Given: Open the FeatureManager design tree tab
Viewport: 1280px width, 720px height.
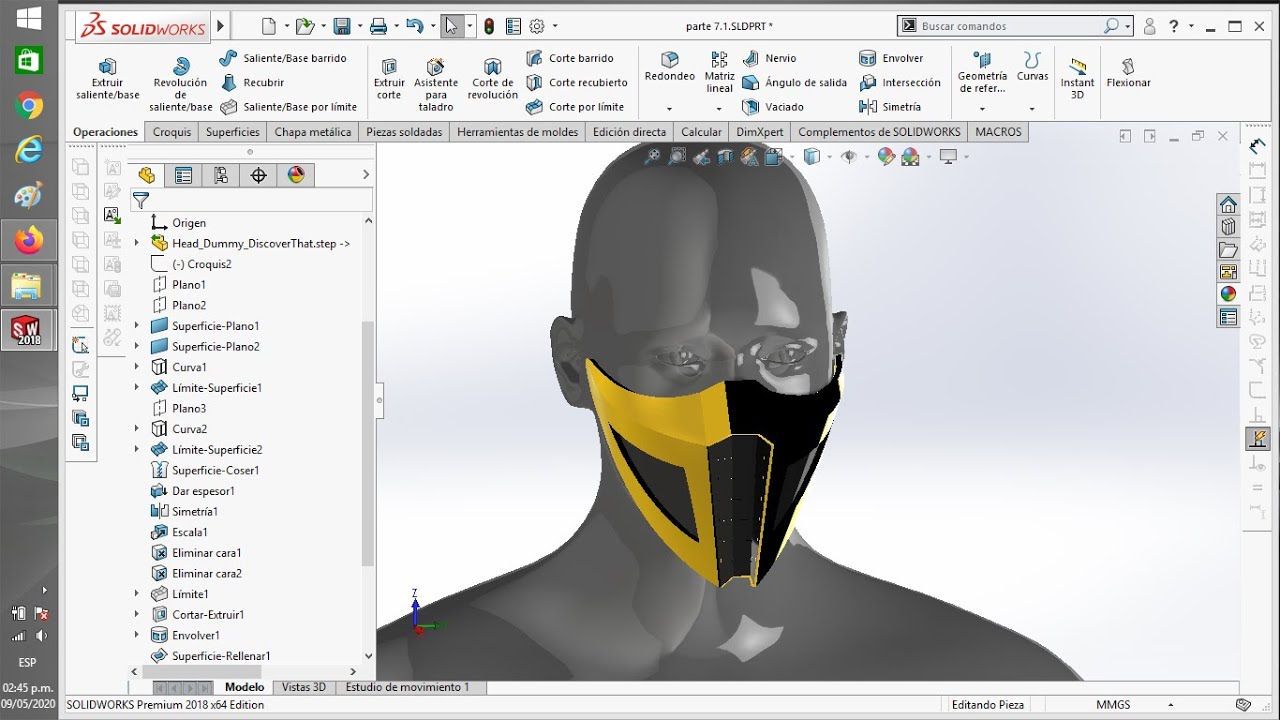Looking at the screenshot, I should click(x=147, y=175).
